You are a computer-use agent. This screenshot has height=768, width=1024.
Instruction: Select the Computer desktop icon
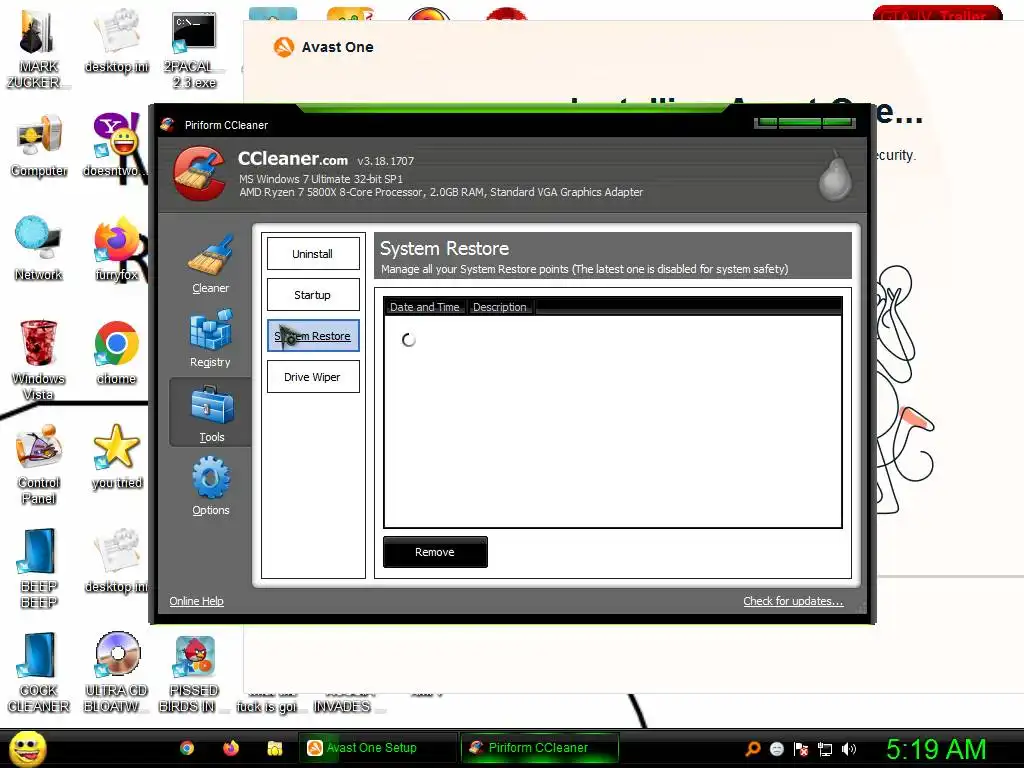[39, 146]
